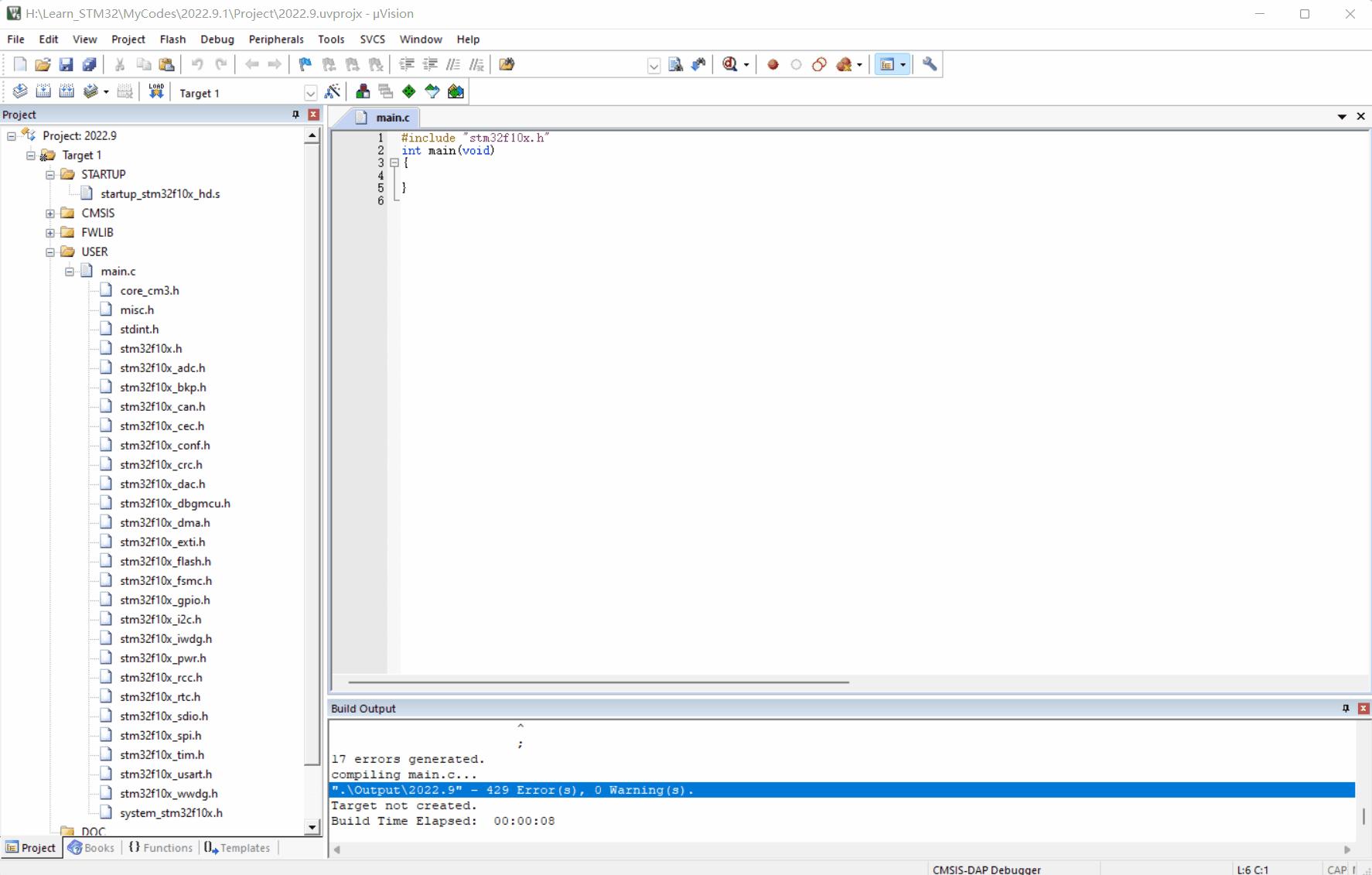Image resolution: width=1372 pixels, height=875 pixels.
Task: Pin the Project panel
Action: pos(295,115)
